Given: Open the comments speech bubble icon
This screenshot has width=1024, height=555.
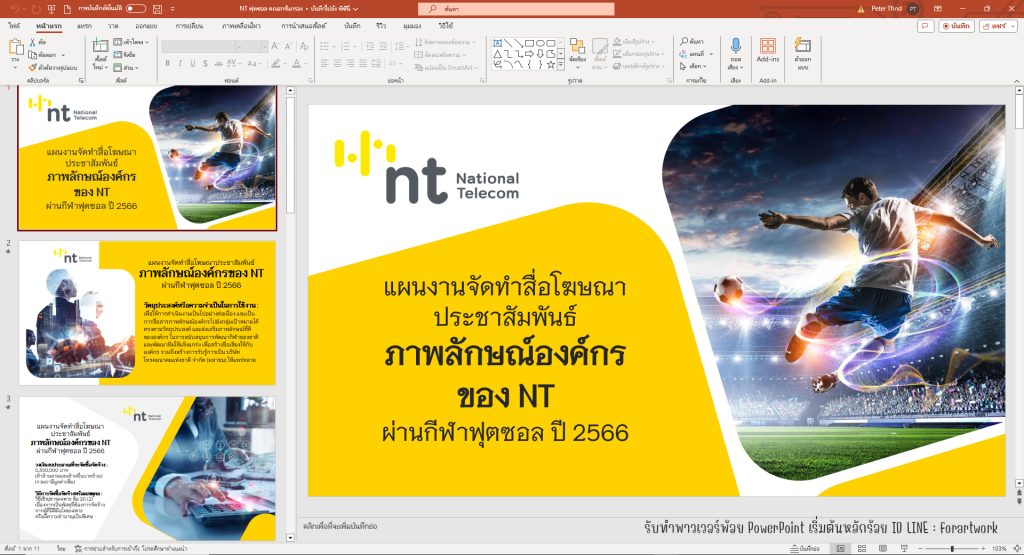Looking at the screenshot, I should click(x=925, y=26).
